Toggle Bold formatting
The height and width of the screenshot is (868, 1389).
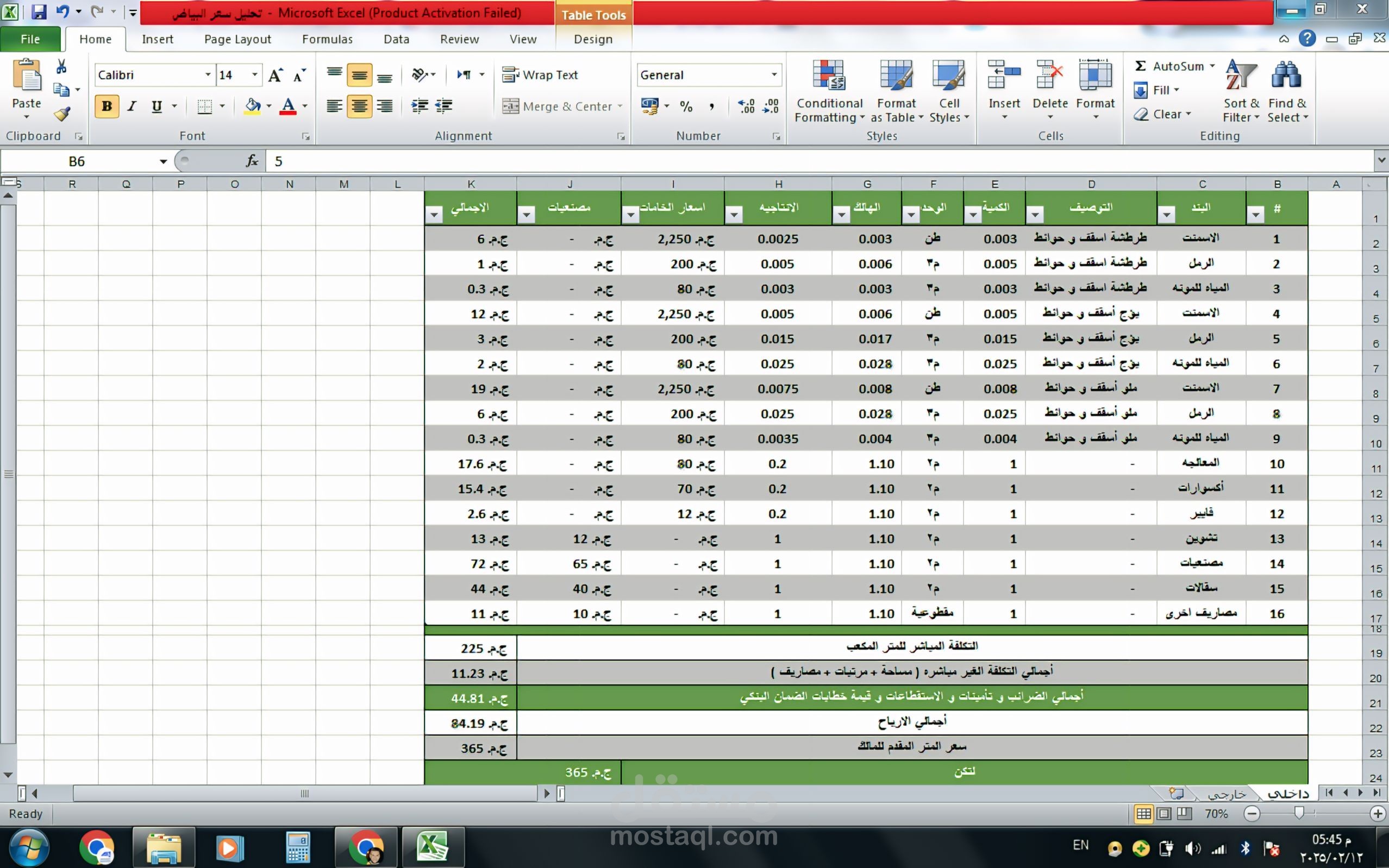pyautogui.click(x=106, y=106)
